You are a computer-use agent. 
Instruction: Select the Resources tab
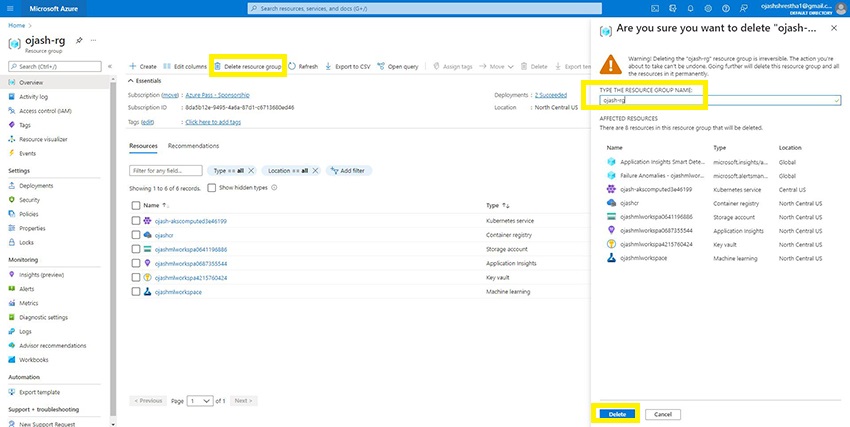pyautogui.click(x=143, y=146)
